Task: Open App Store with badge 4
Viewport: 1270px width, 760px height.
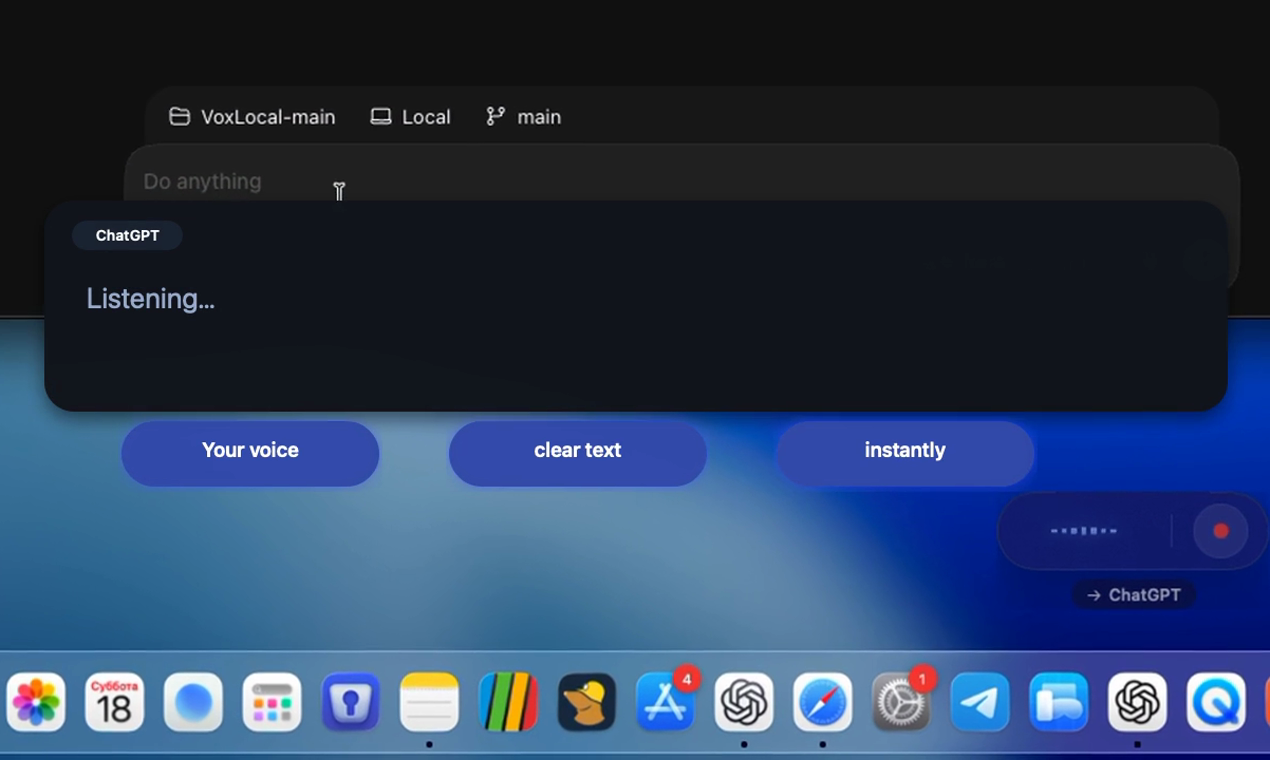Action: (665, 702)
